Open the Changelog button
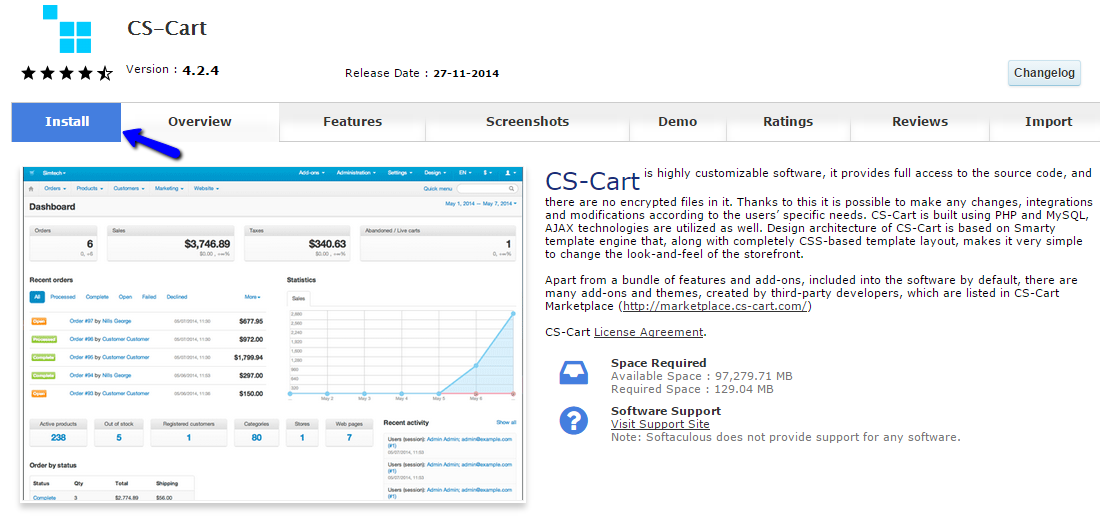1100x517 pixels. pyautogui.click(x=1044, y=73)
